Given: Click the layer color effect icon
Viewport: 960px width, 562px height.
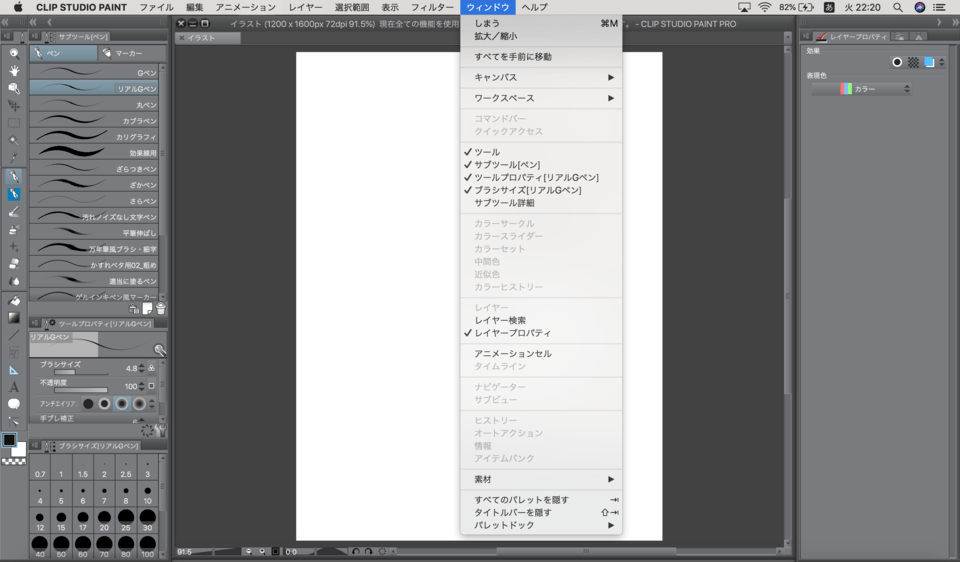Looking at the screenshot, I should coord(929,62).
